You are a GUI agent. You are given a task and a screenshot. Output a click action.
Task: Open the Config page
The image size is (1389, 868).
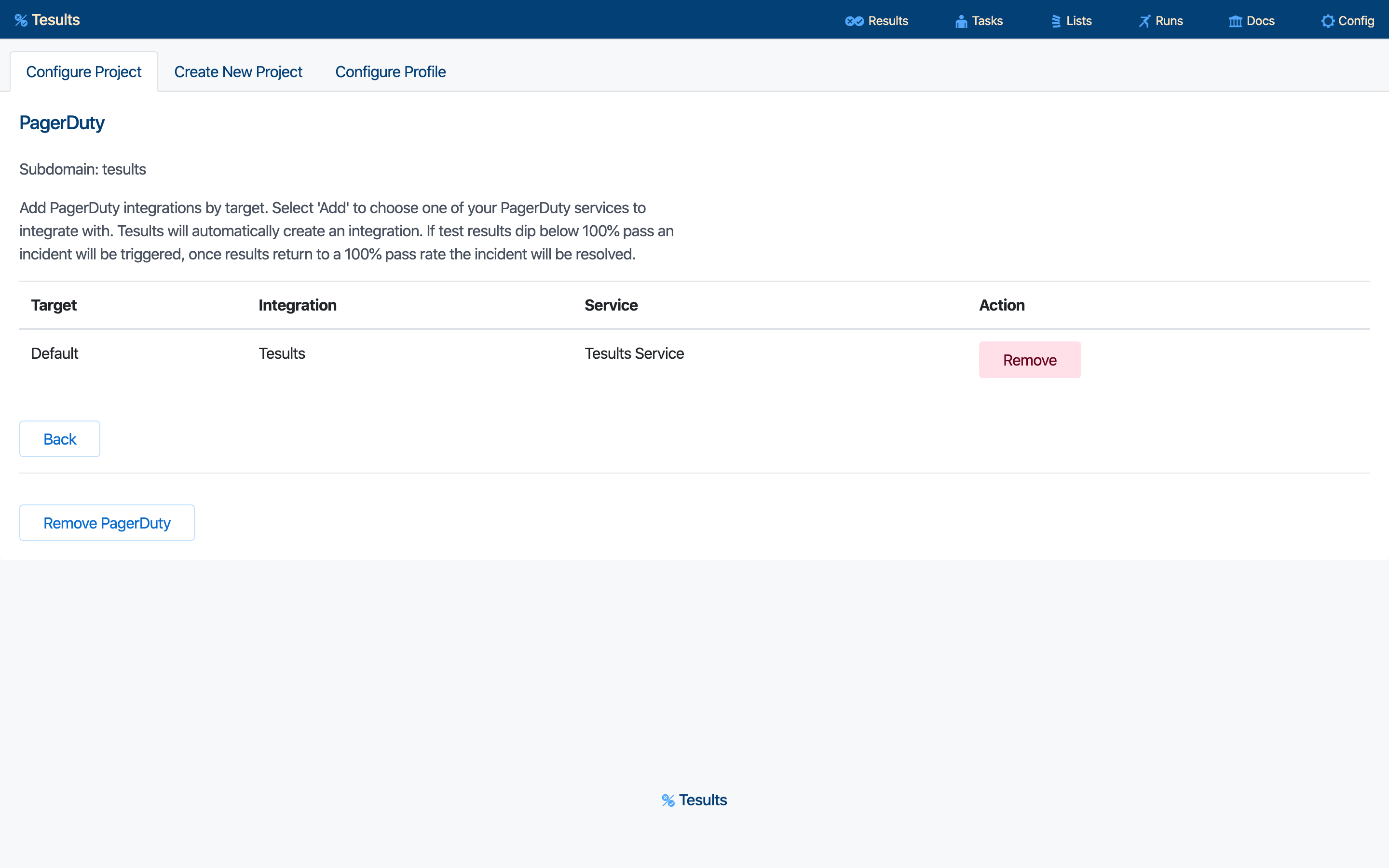(x=1348, y=21)
